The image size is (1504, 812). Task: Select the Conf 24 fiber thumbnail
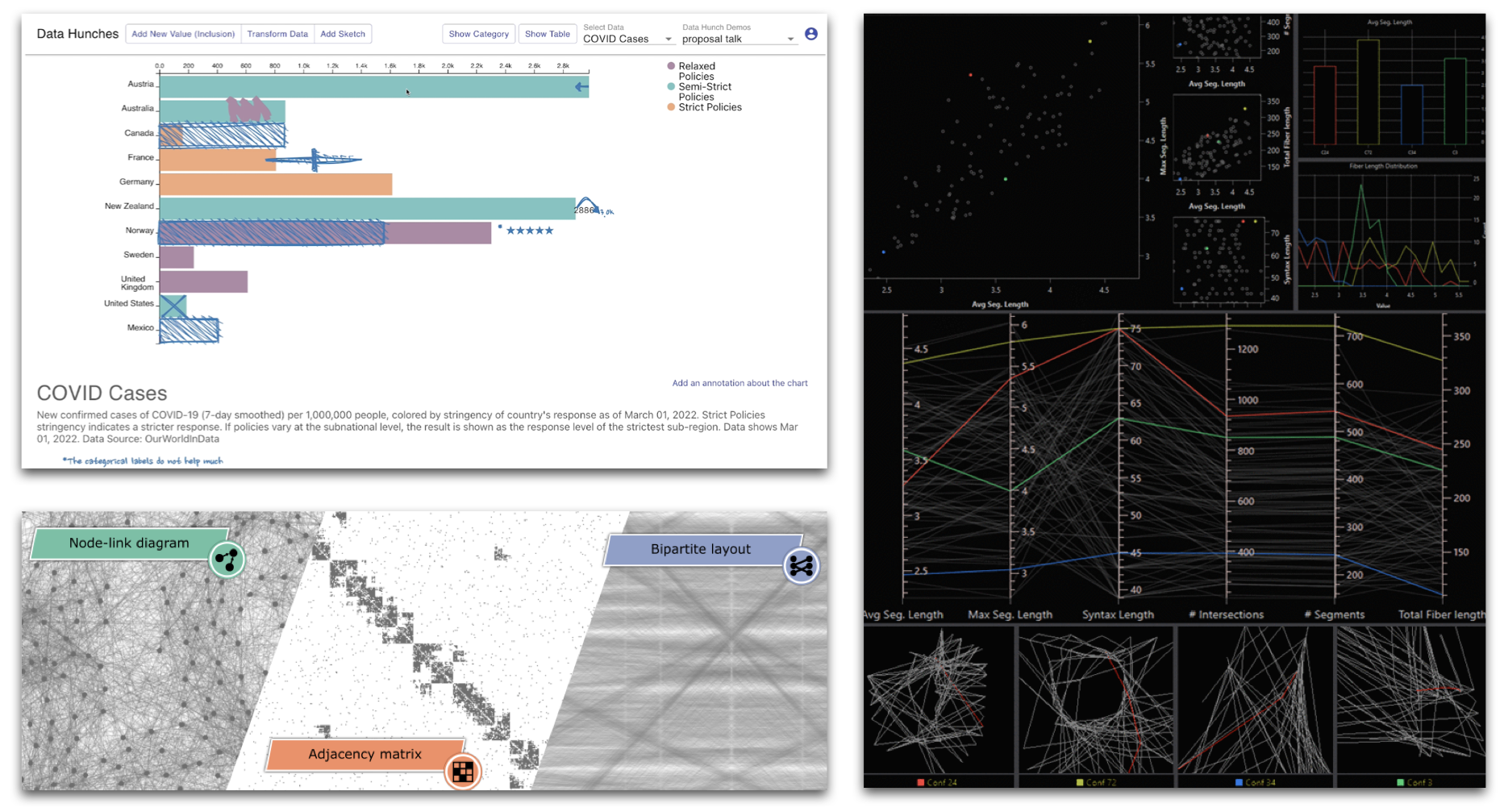938,701
